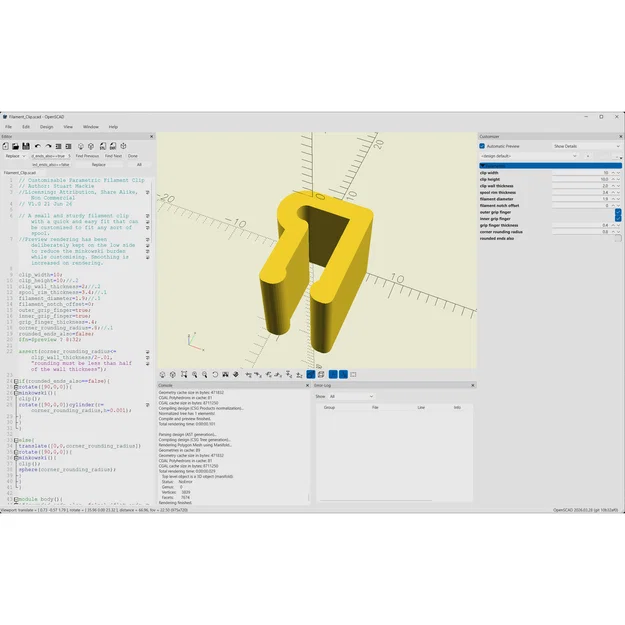The width and height of the screenshot is (625, 625).
Task: Check the rounded ends also checkbox
Action: pos(618,238)
